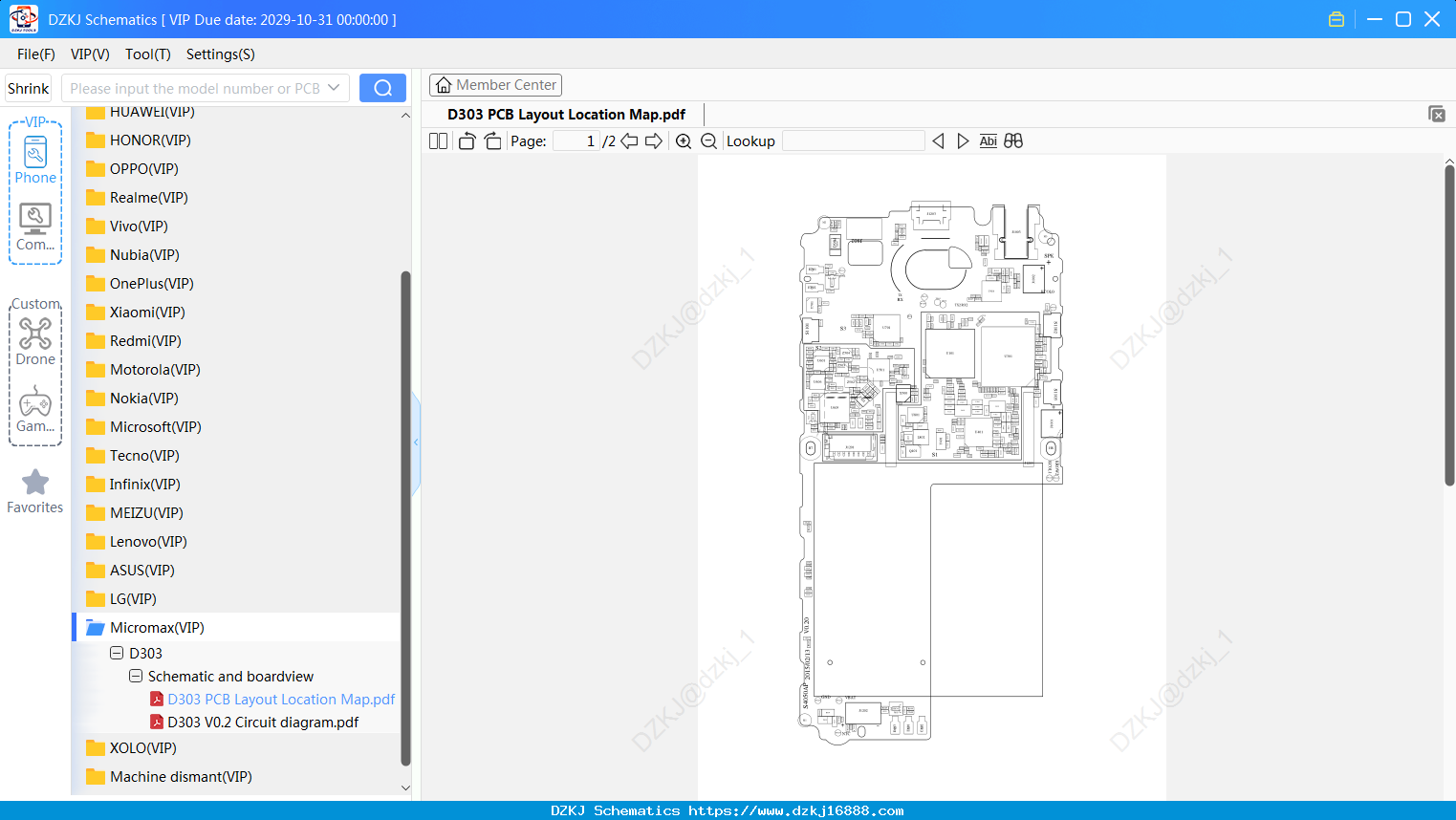1456x820 pixels.
Task: Click the blue search magnifier button
Action: 382,88
